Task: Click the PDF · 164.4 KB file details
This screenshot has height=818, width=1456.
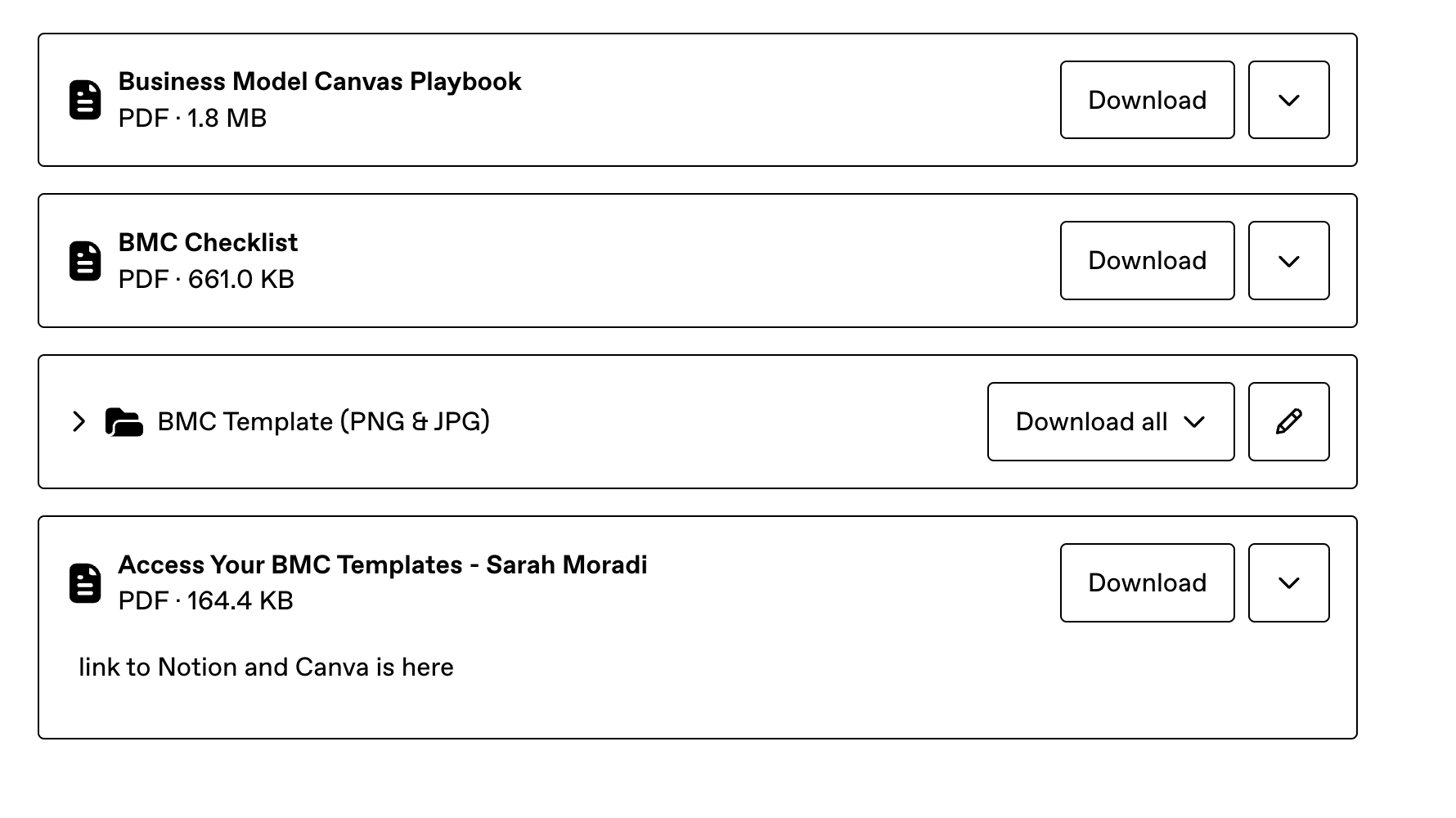Action: [205, 601]
